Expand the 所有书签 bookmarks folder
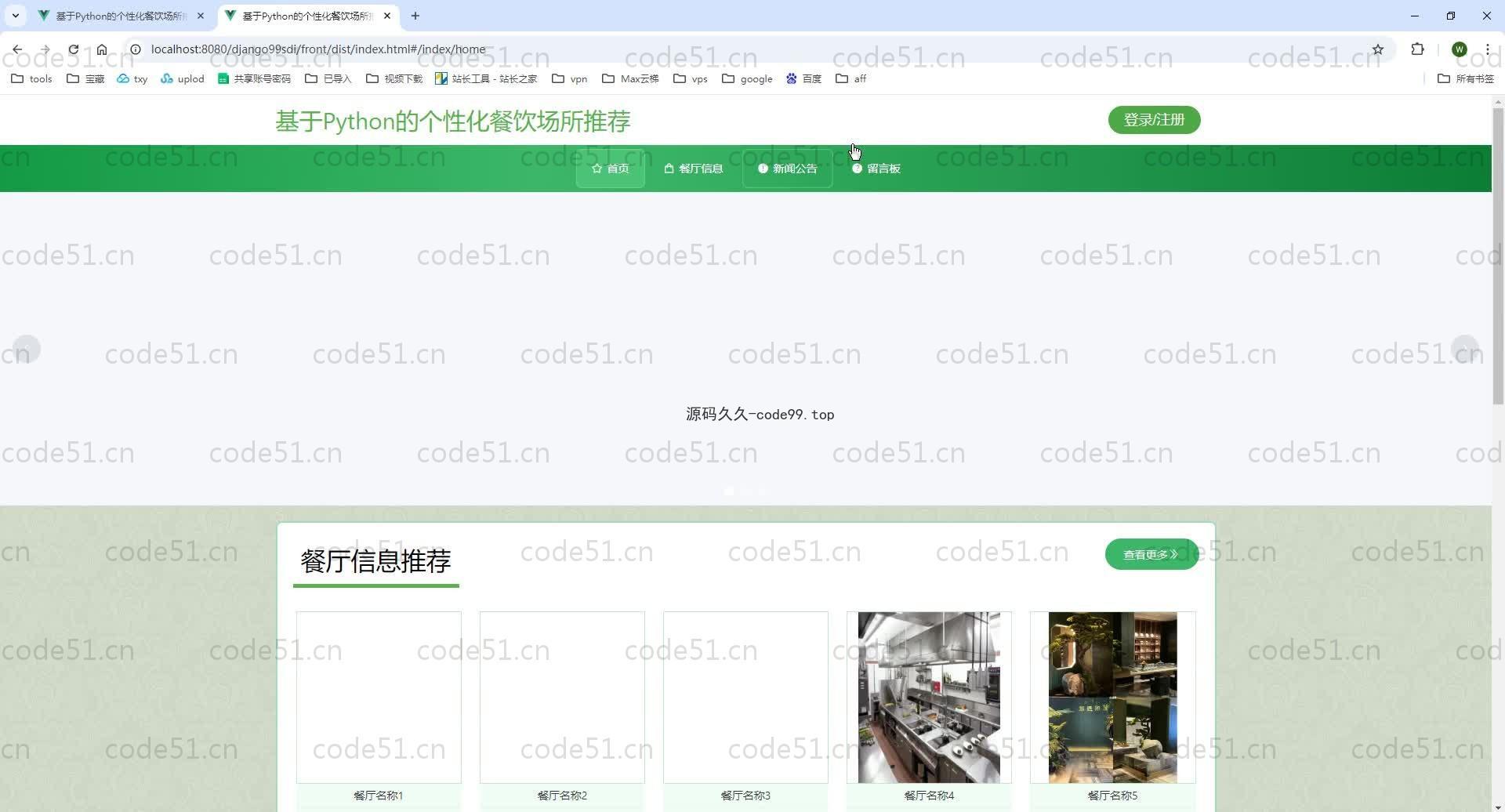This screenshot has width=1505, height=812. coord(1465,78)
